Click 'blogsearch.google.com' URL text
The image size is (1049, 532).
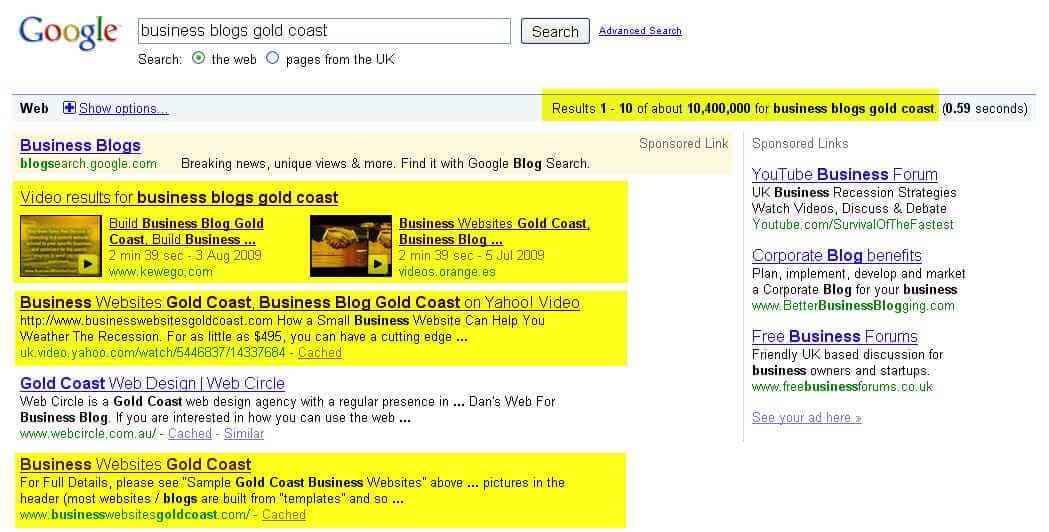coord(88,163)
